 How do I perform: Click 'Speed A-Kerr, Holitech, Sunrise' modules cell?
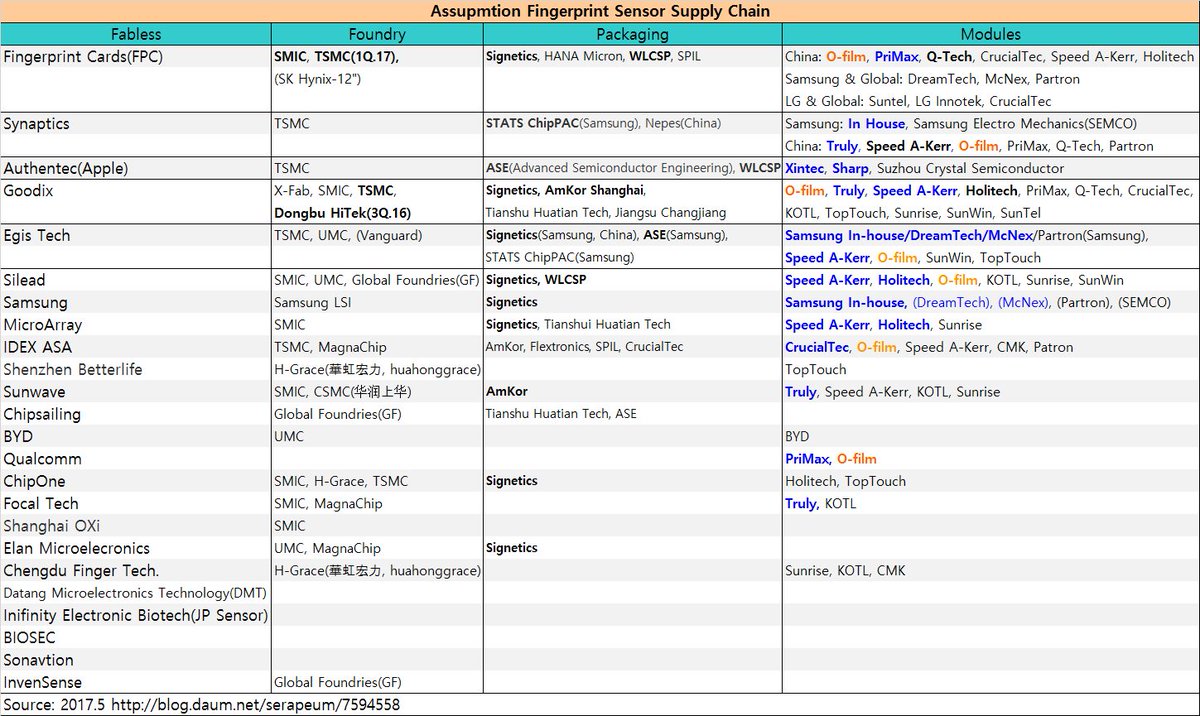883,325
